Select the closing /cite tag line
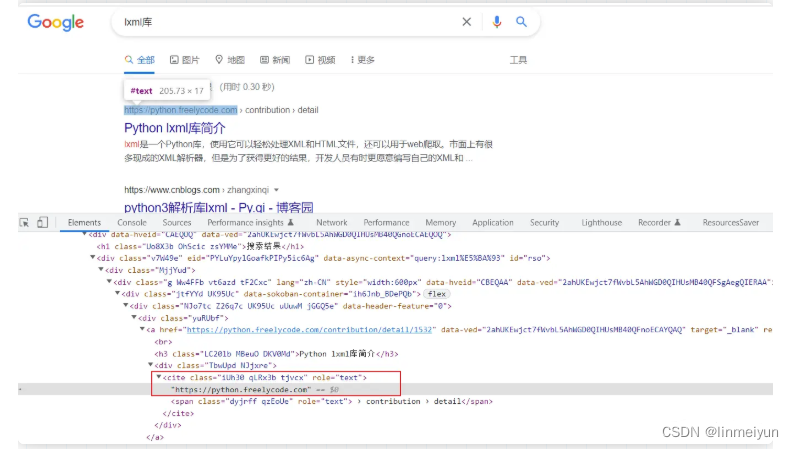794x449 pixels. (x=178, y=414)
